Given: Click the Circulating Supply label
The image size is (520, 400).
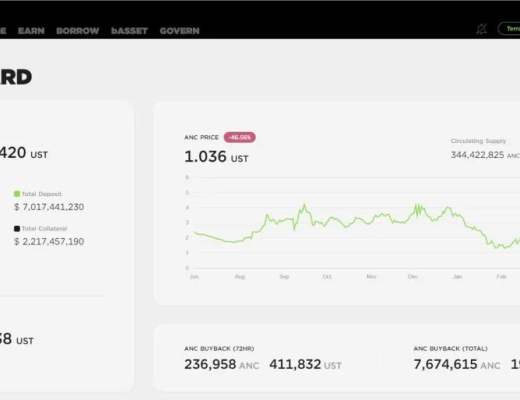Looking at the screenshot, I should pos(478,141).
